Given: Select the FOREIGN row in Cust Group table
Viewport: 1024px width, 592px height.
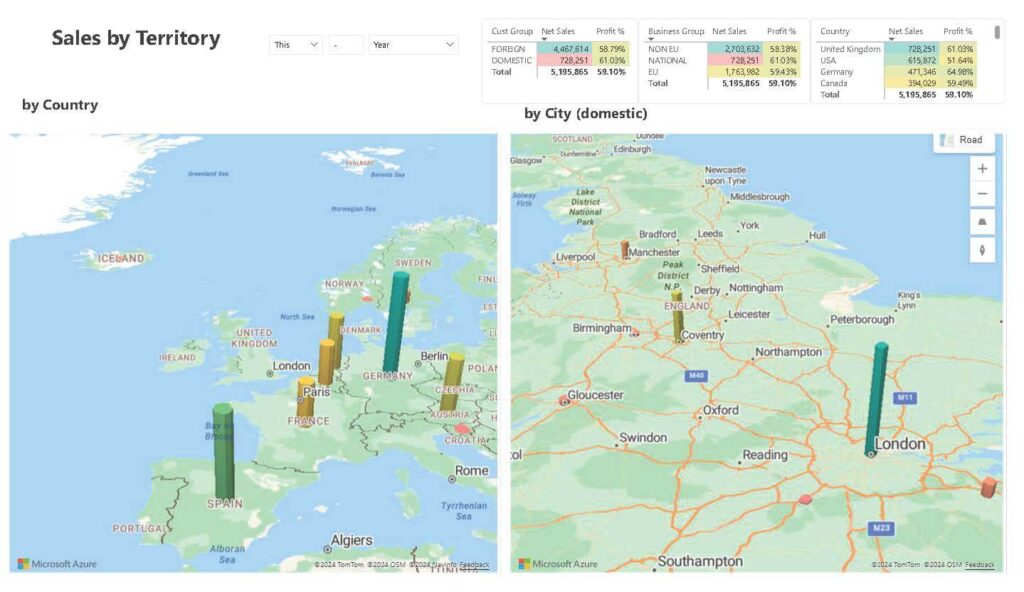Looking at the screenshot, I should (x=509, y=49).
